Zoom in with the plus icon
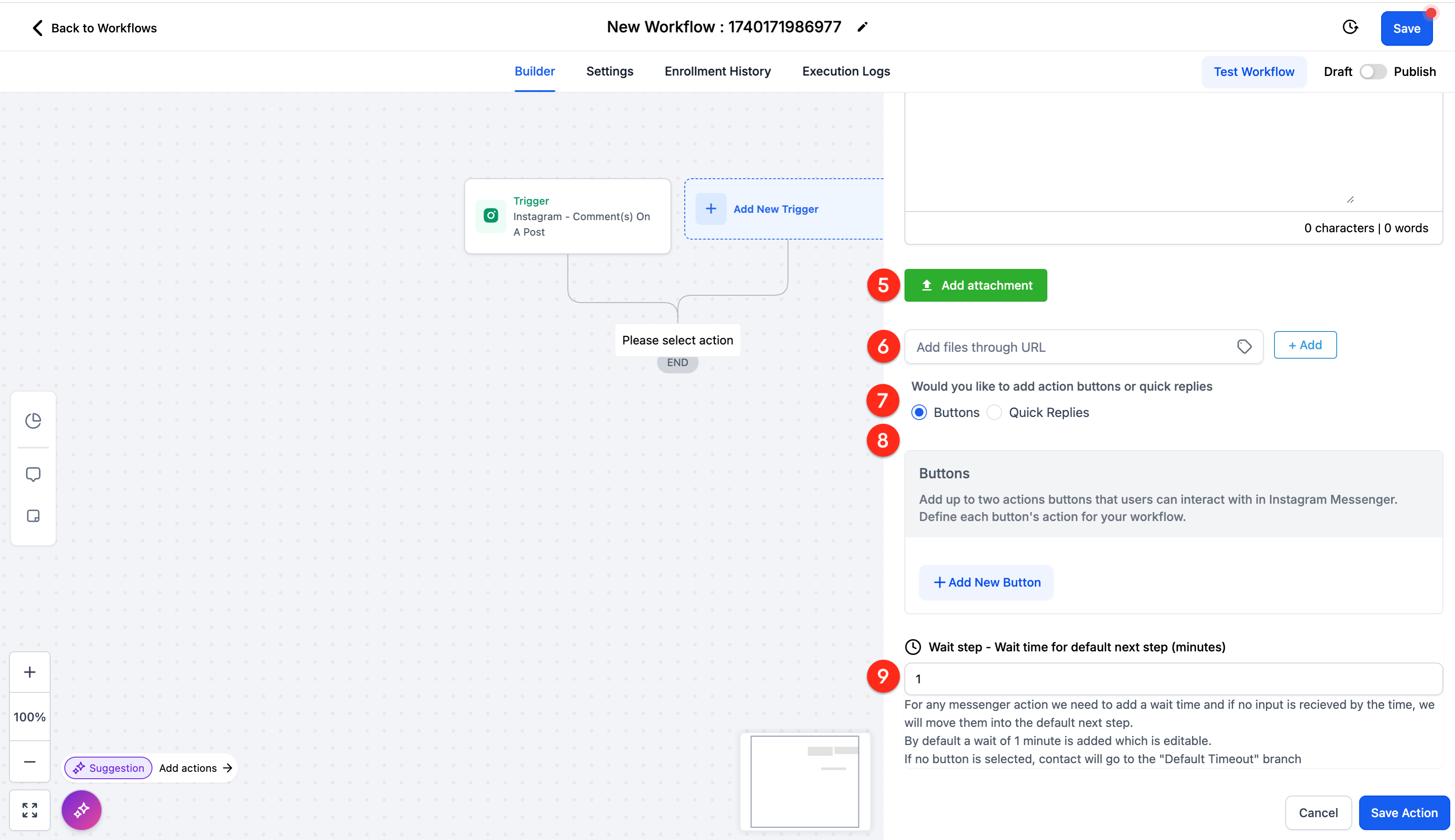The width and height of the screenshot is (1455, 840). [x=29, y=672]
